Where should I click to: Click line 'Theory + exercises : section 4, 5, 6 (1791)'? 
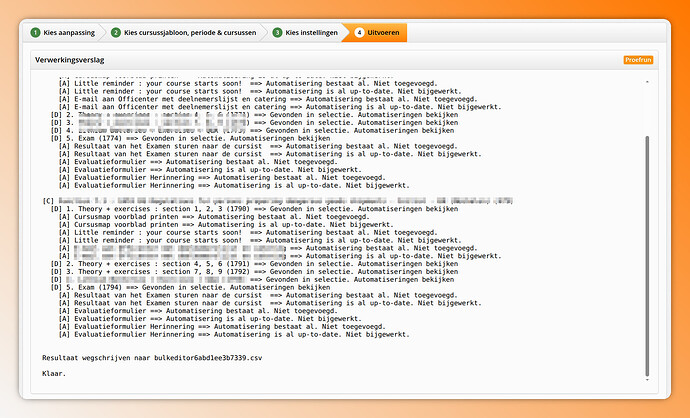254,264
